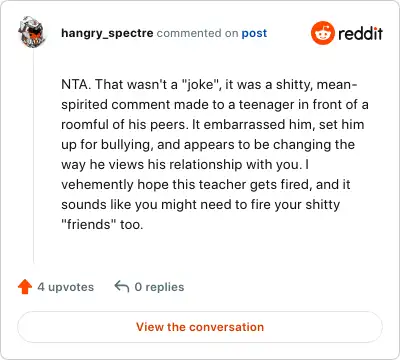This screenshot has width=400, height=360.
Task: Click the word "vehemently" in the comment
Action: coord(97,184)
